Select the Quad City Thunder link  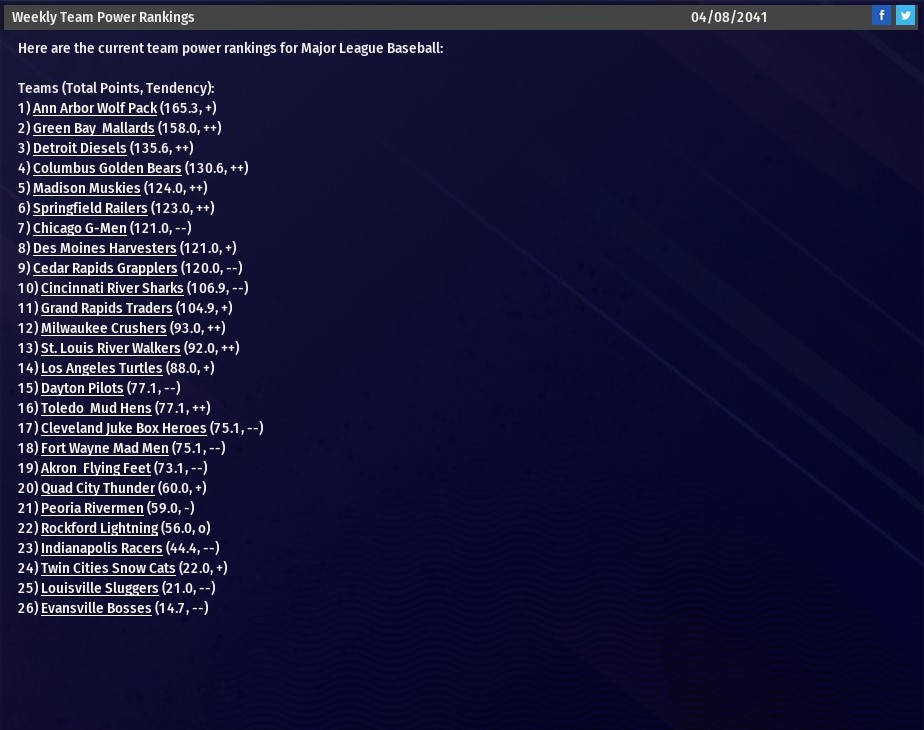pos(98,488)
